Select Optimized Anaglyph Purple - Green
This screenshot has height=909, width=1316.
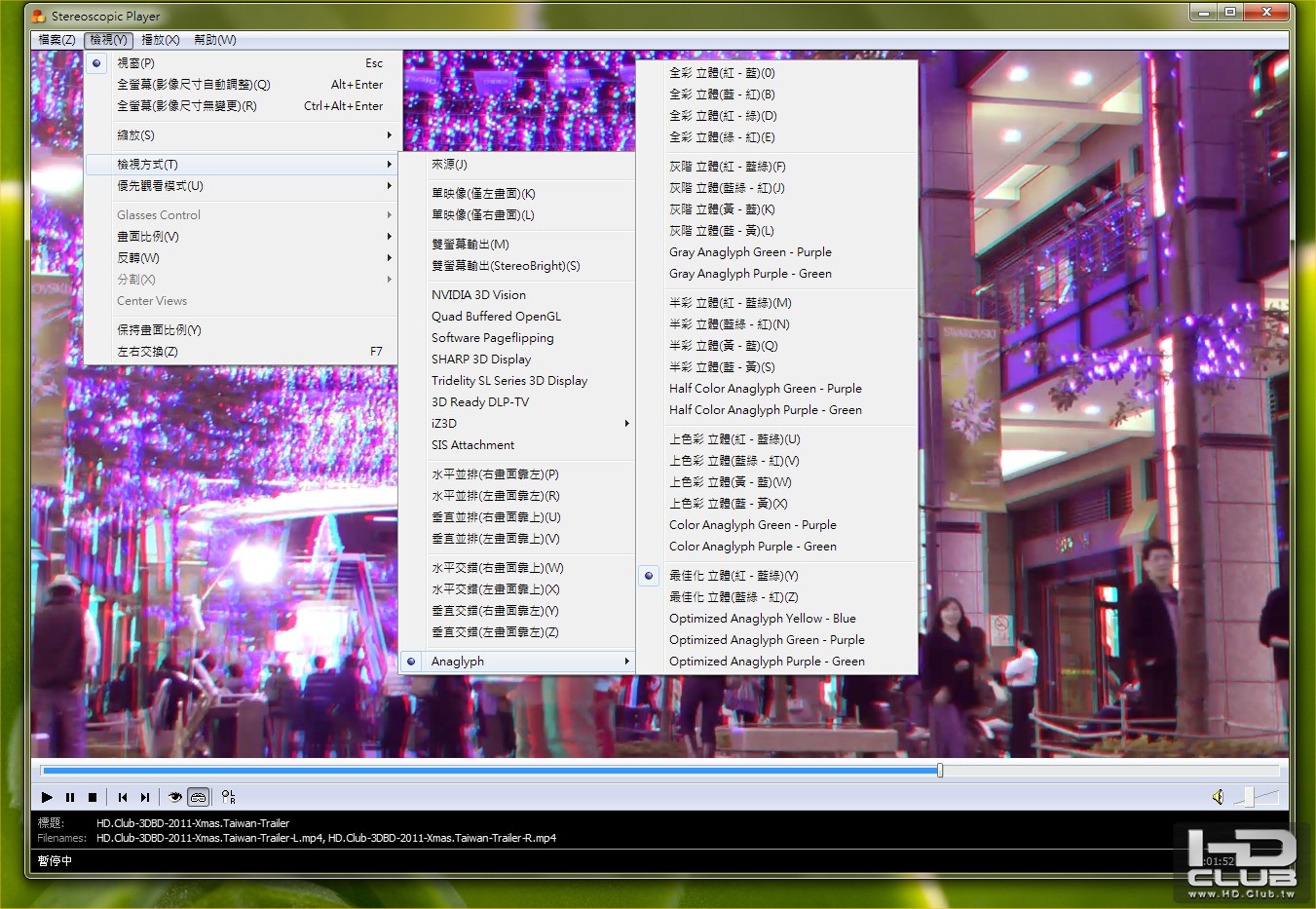[777, 662]
